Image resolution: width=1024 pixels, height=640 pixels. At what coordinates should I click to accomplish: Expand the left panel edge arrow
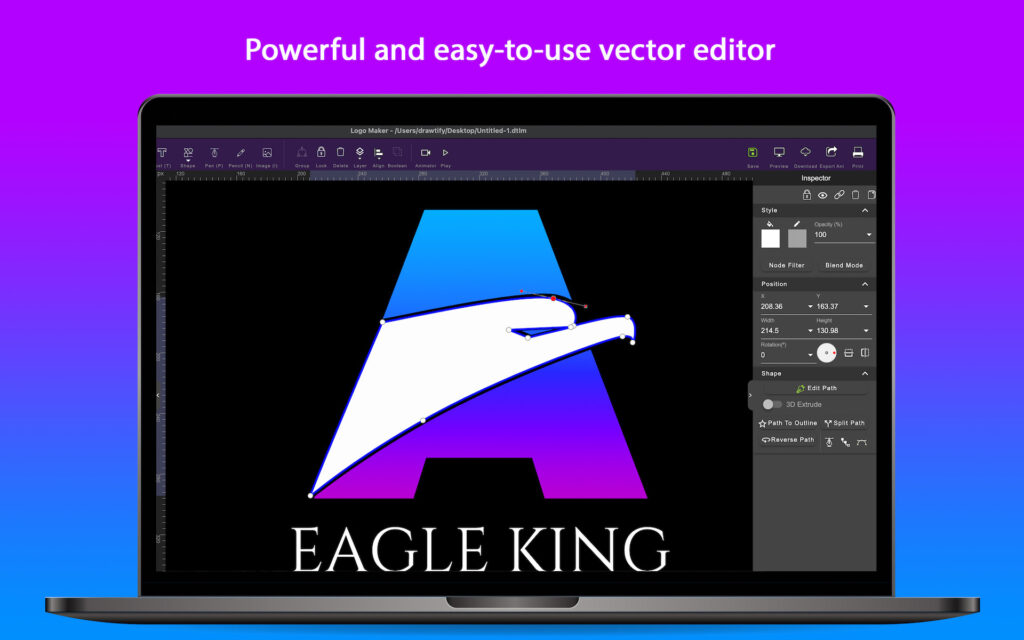(157, 395)
